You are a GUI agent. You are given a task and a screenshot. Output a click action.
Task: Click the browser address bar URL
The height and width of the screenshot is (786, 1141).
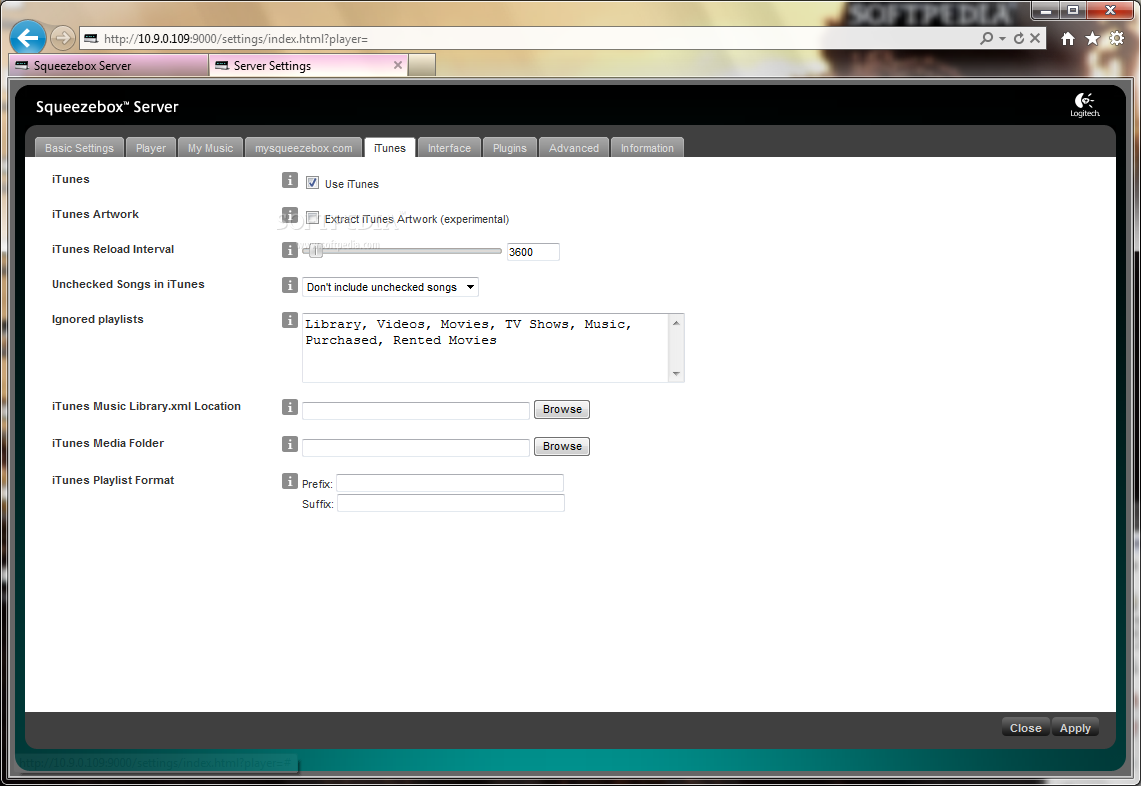click(236, 39)
